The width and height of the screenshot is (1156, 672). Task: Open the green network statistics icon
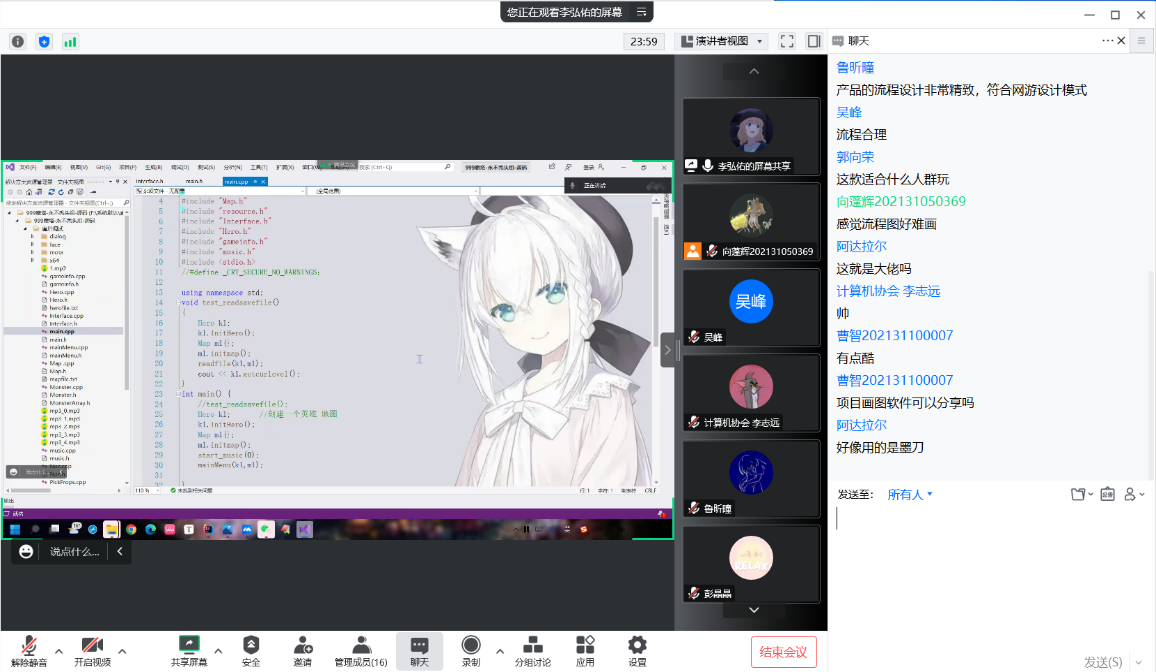[70, 42]
